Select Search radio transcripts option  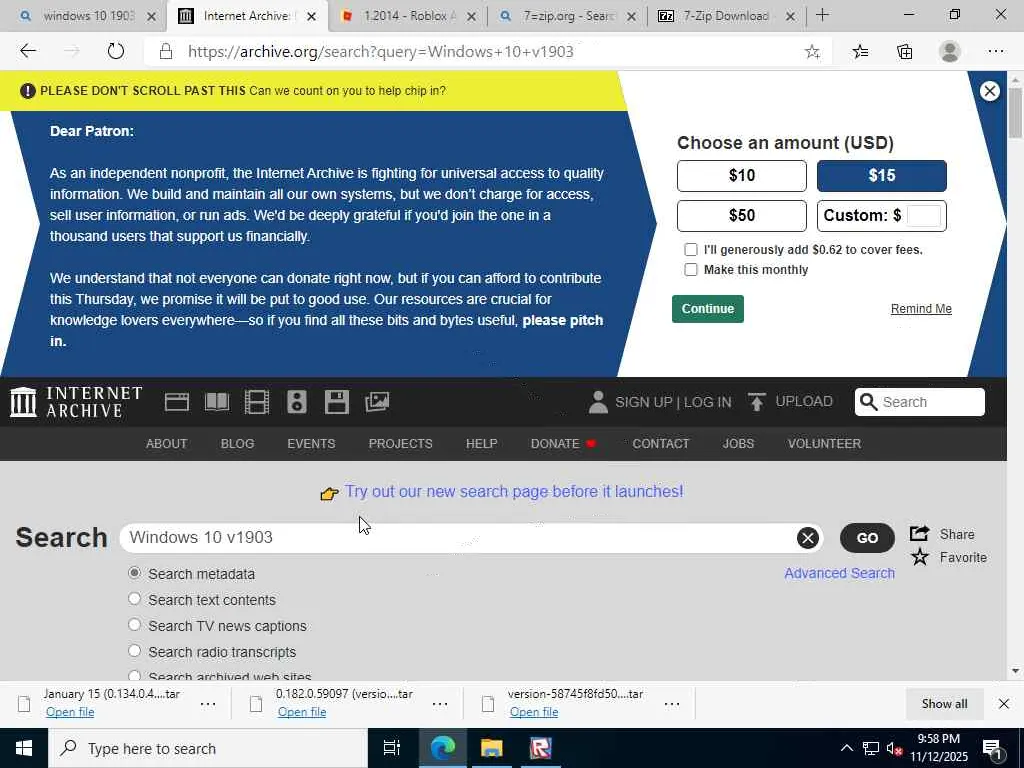pos(135,650)
